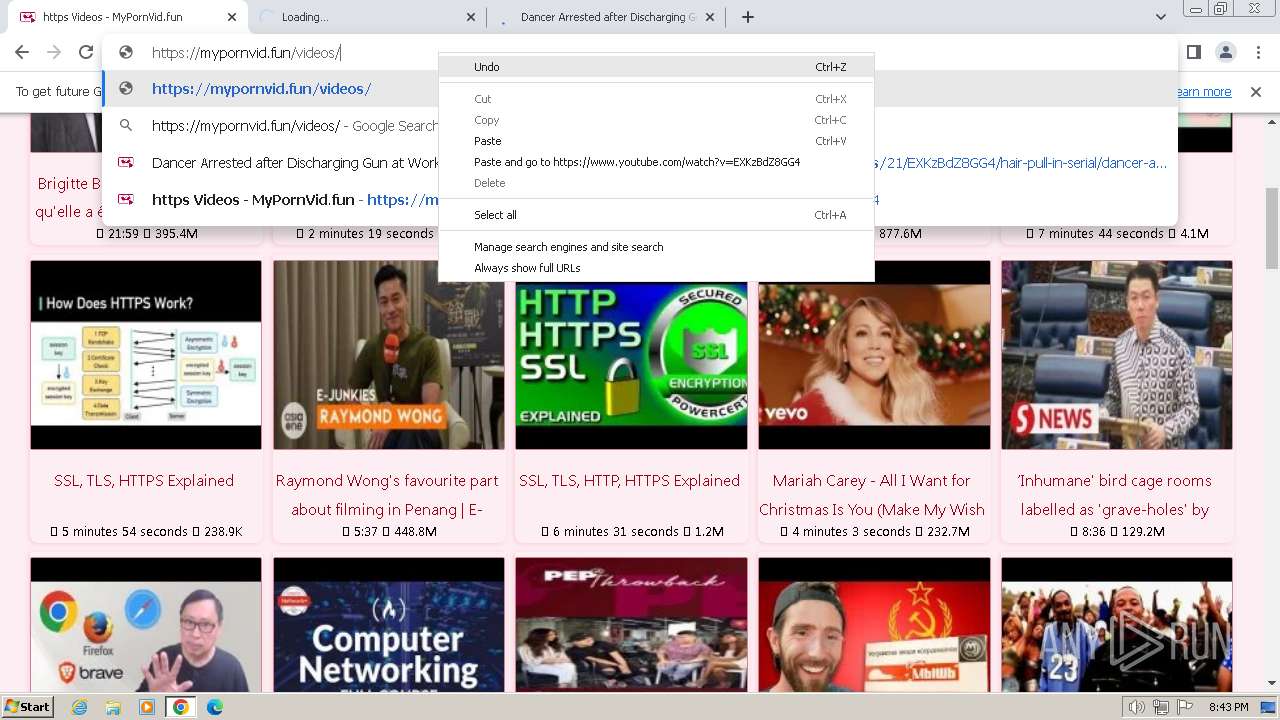Open Windows Media Player taskbar icon
The width and height of the screenshot is (1280, 720).
coord(147,707)
